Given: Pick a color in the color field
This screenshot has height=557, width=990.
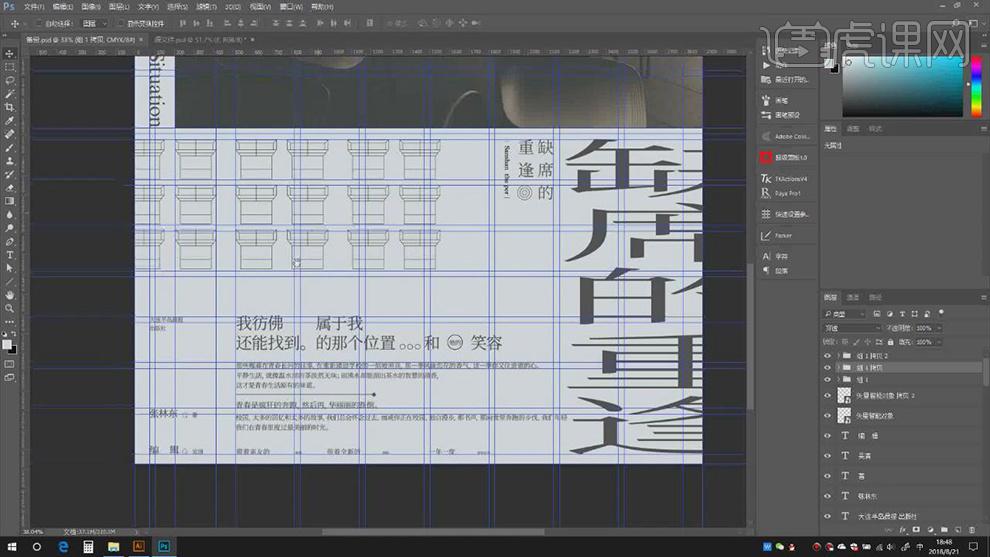Looking at the screenshot, I should click(x=902, y=85).
